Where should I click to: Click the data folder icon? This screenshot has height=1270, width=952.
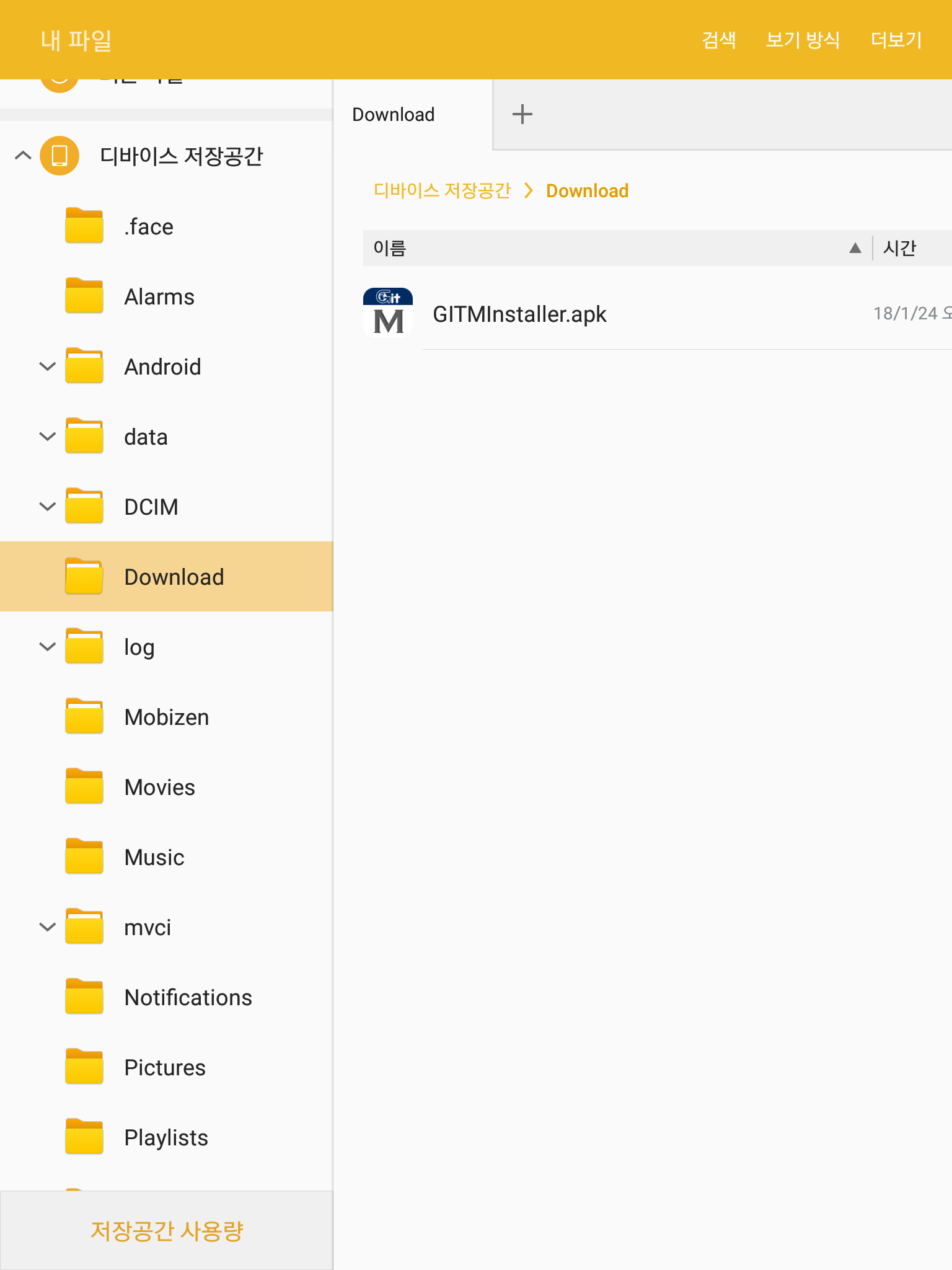click(84, 436)
